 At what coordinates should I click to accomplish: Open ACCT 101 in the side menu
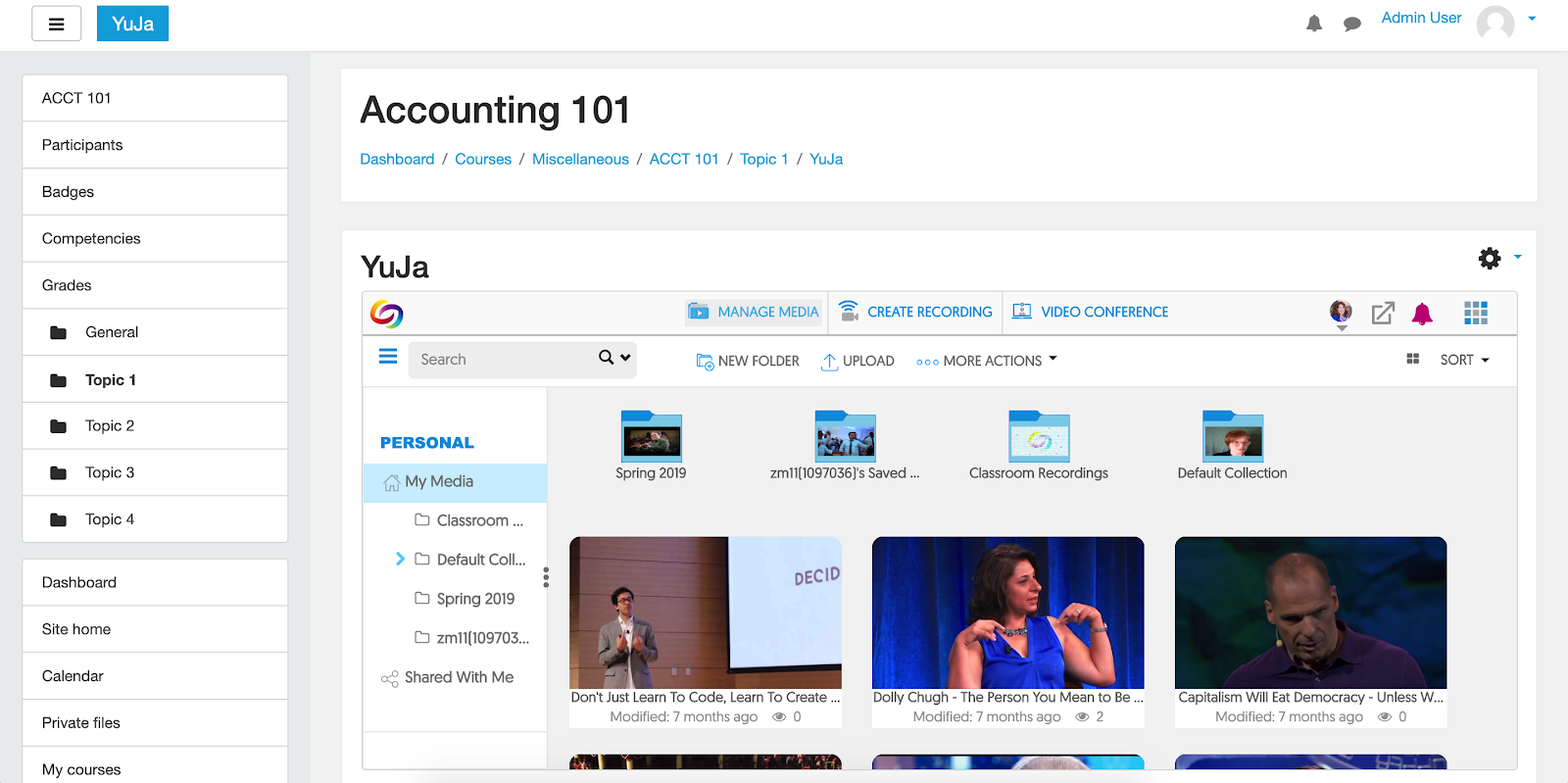(x=155, y=98)
